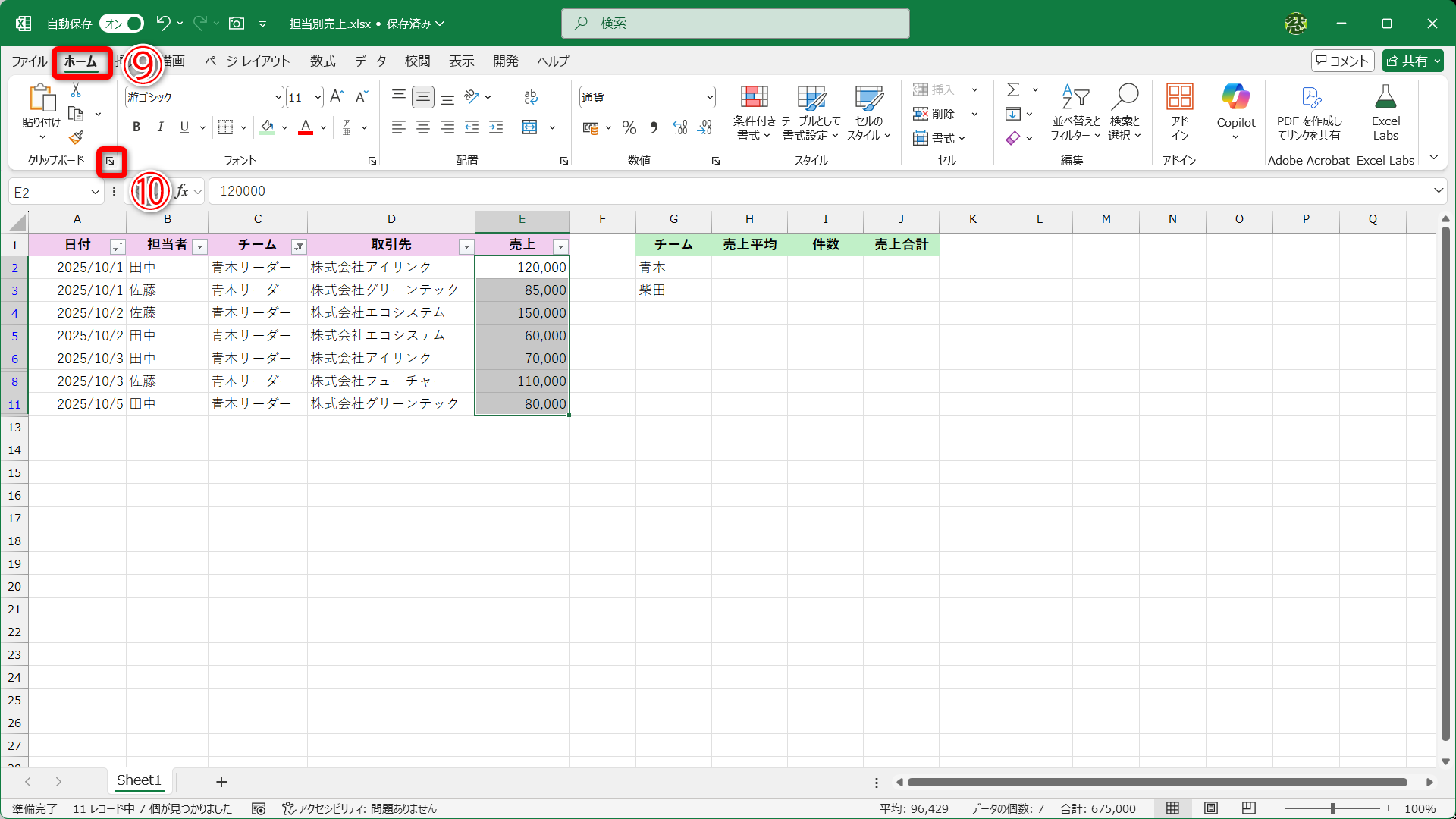Viewport: 1456px width, 819px height.
Task: Click the AutoSum sigma icon
Action: (1013, 90)
